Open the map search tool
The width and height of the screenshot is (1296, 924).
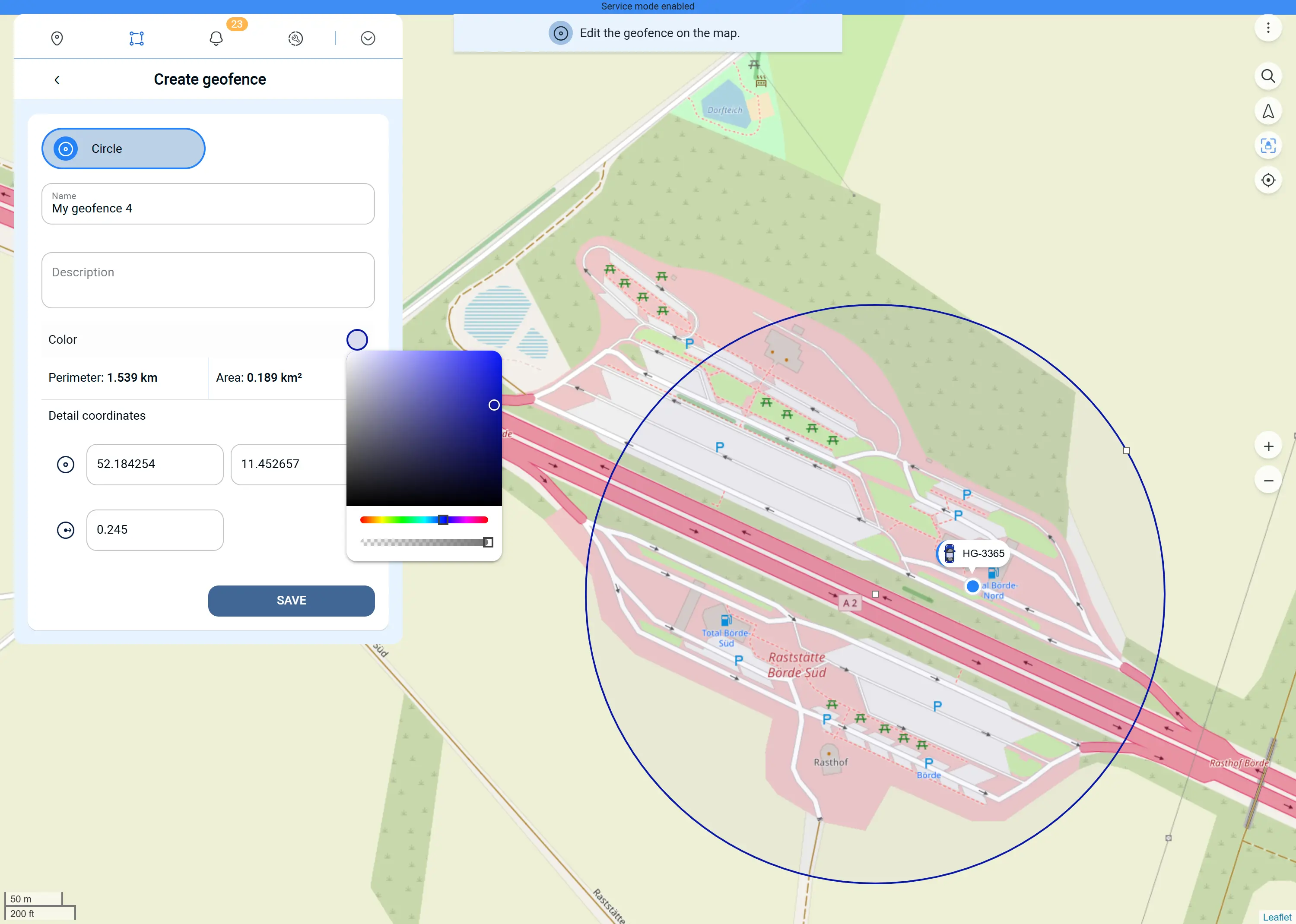point(1268,76)
